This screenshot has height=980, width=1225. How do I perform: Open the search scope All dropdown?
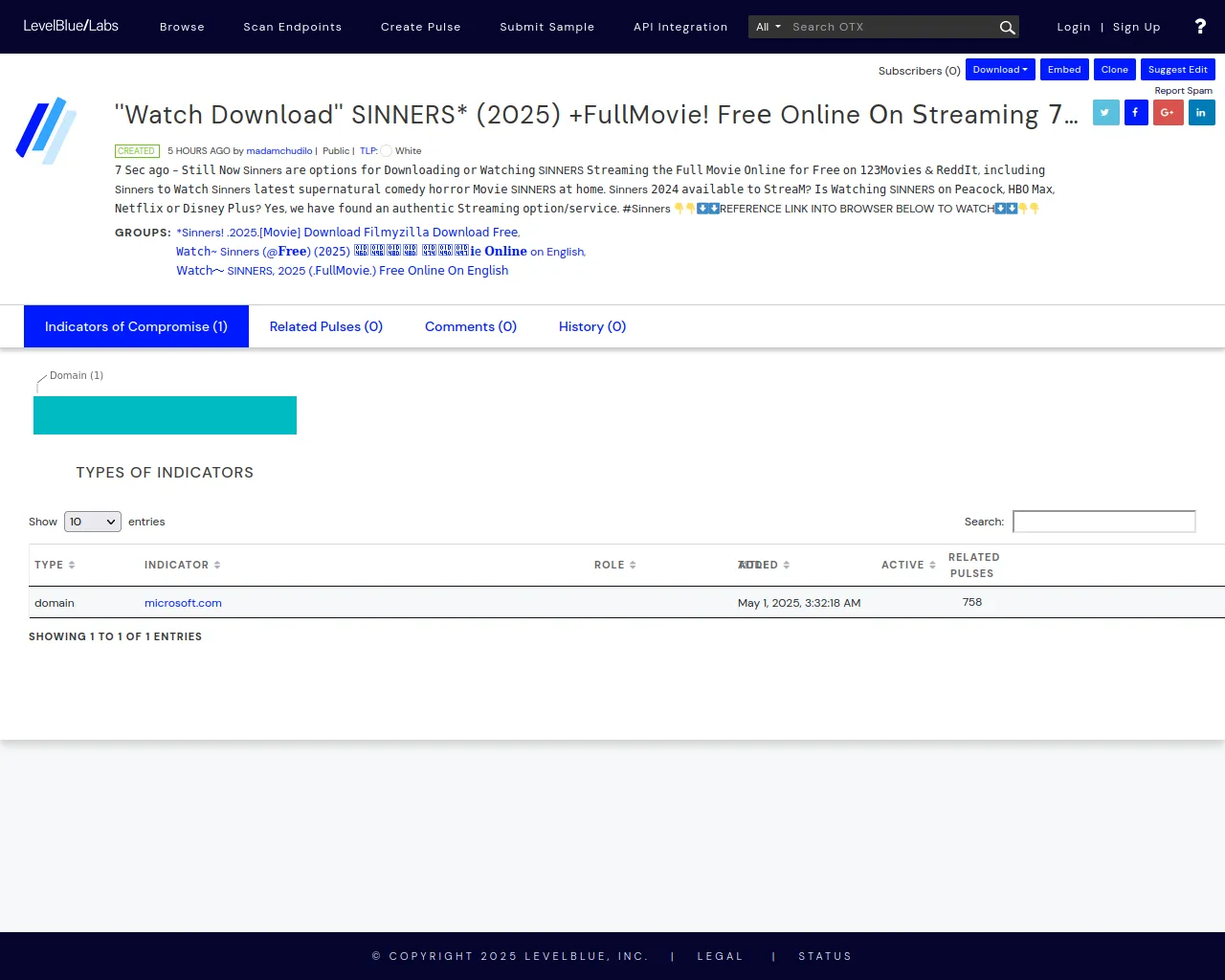pos(768,27)
